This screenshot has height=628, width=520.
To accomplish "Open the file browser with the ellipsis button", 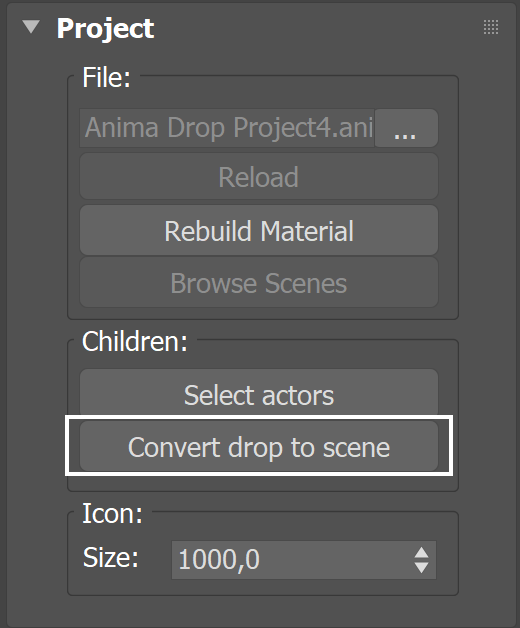I will tap(406, 128).
